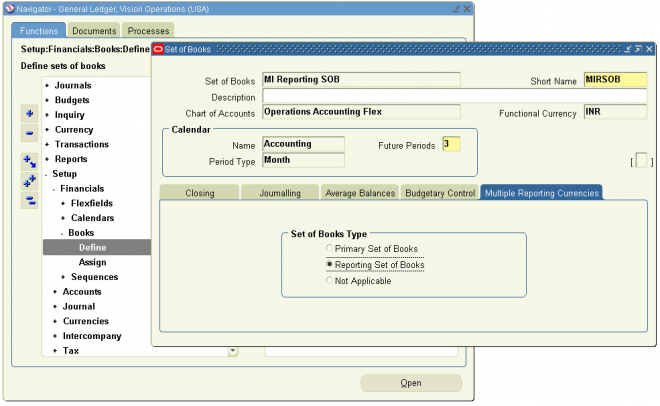Select Not Applicable radio option

[x=330, y=280]
